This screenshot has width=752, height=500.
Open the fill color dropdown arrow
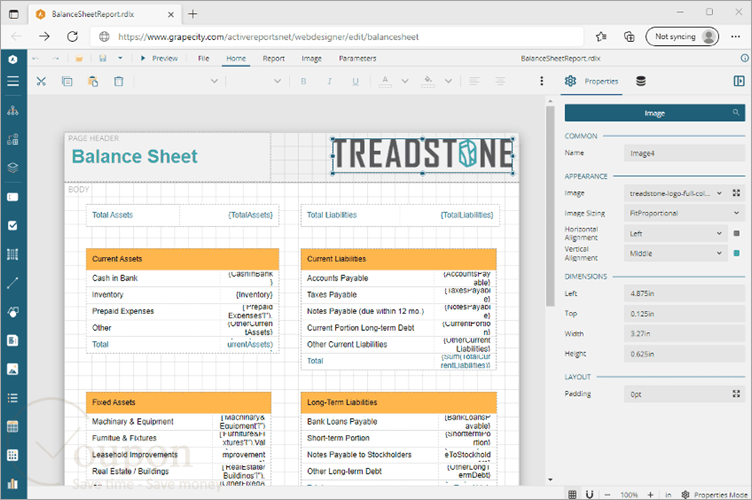[x=448, y=81]
